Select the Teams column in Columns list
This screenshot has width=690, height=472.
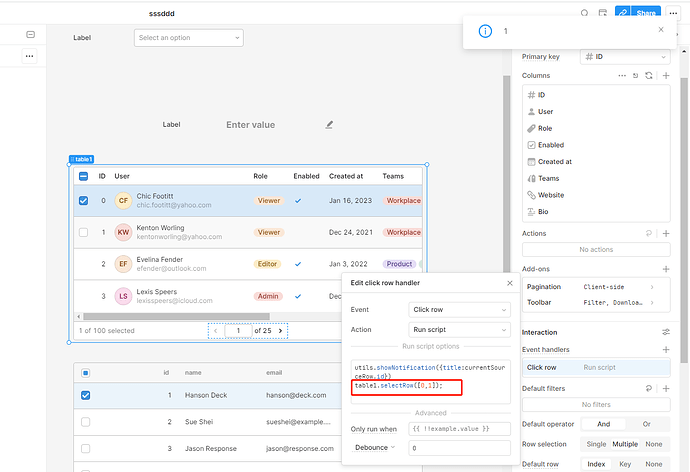coord(596,179)
